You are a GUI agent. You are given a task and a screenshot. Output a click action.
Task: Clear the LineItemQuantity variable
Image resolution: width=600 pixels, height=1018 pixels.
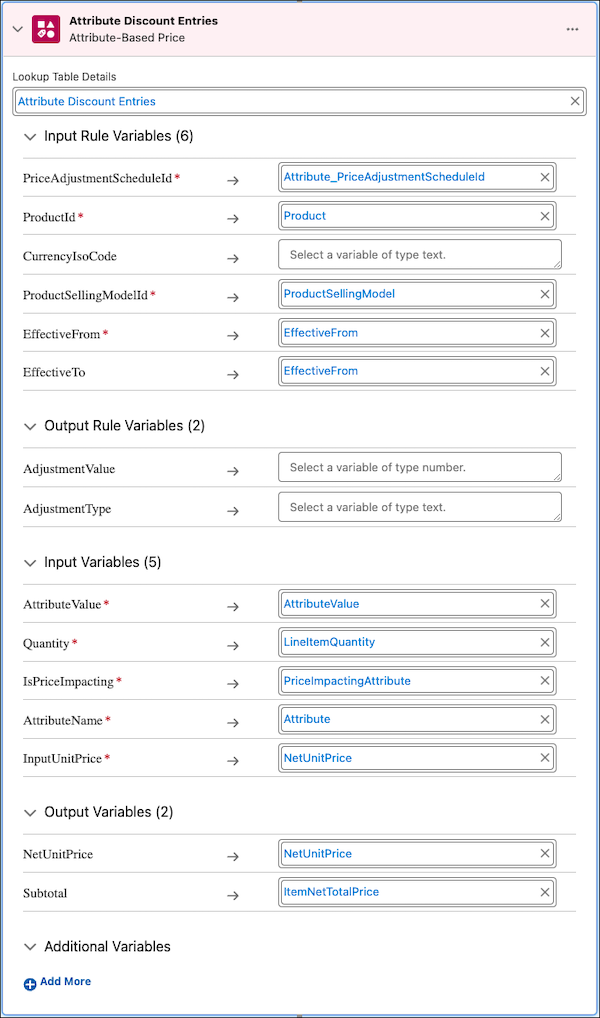coord(545,642)
